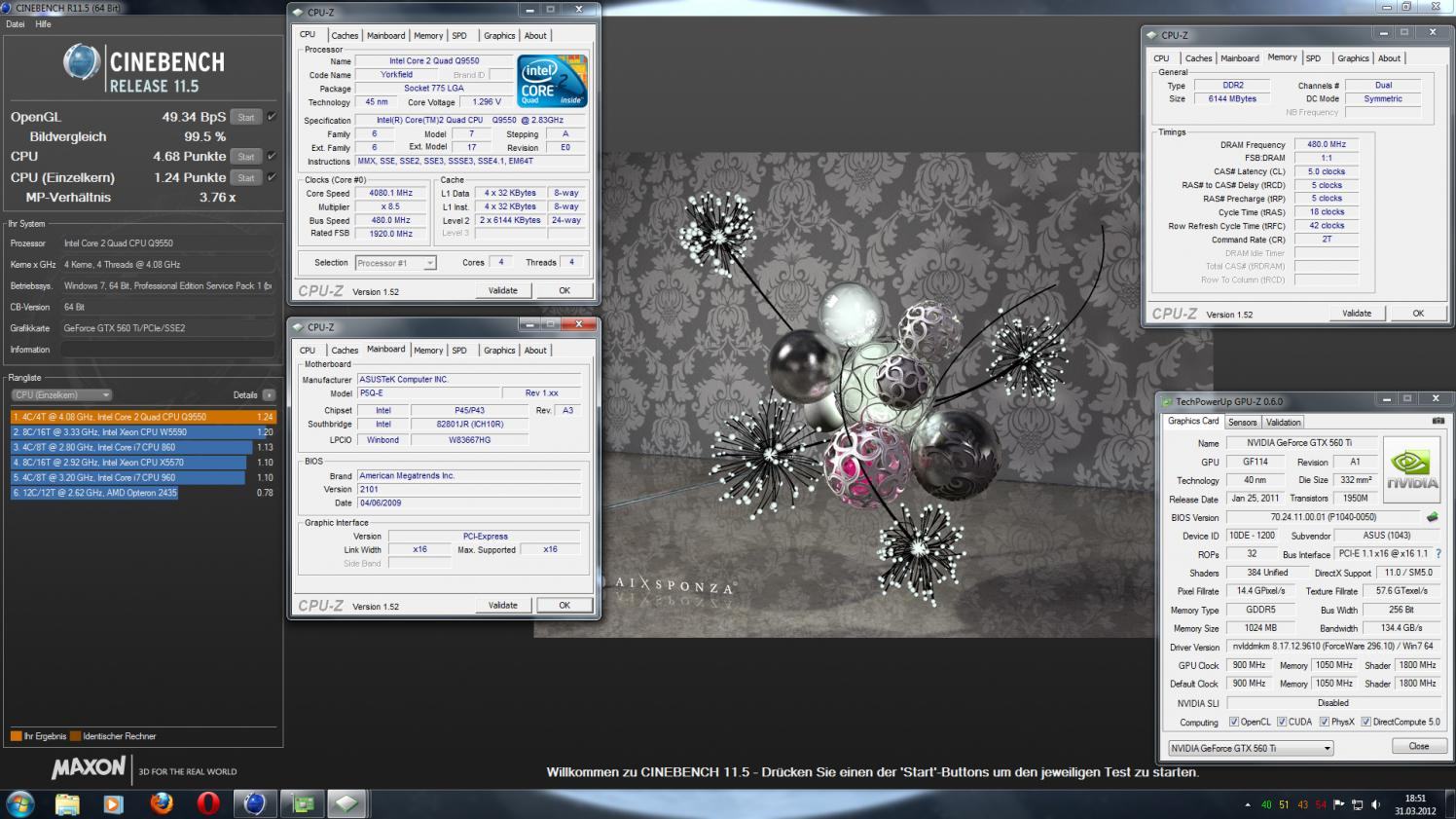The width and height of the screenshot is (1456, 819).
Task: Switch to Validation tab in GPU-Z
Action: click(x=1283, y=423)
